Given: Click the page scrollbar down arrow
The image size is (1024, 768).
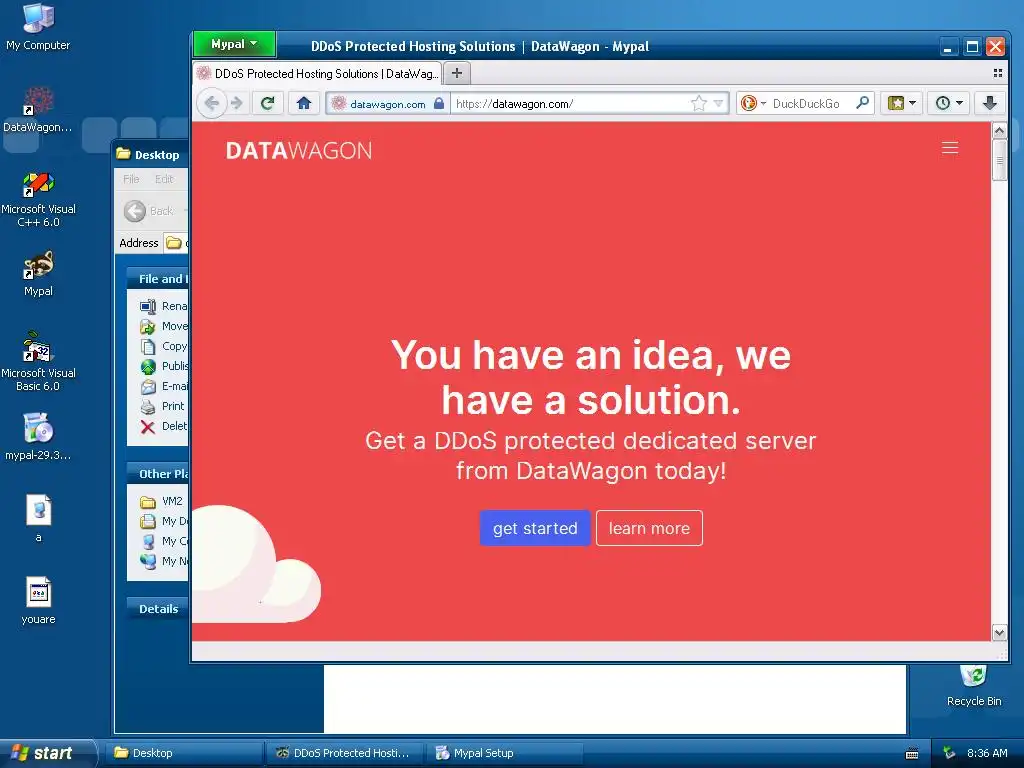Looking at the screenshot, I should [999, 632].
